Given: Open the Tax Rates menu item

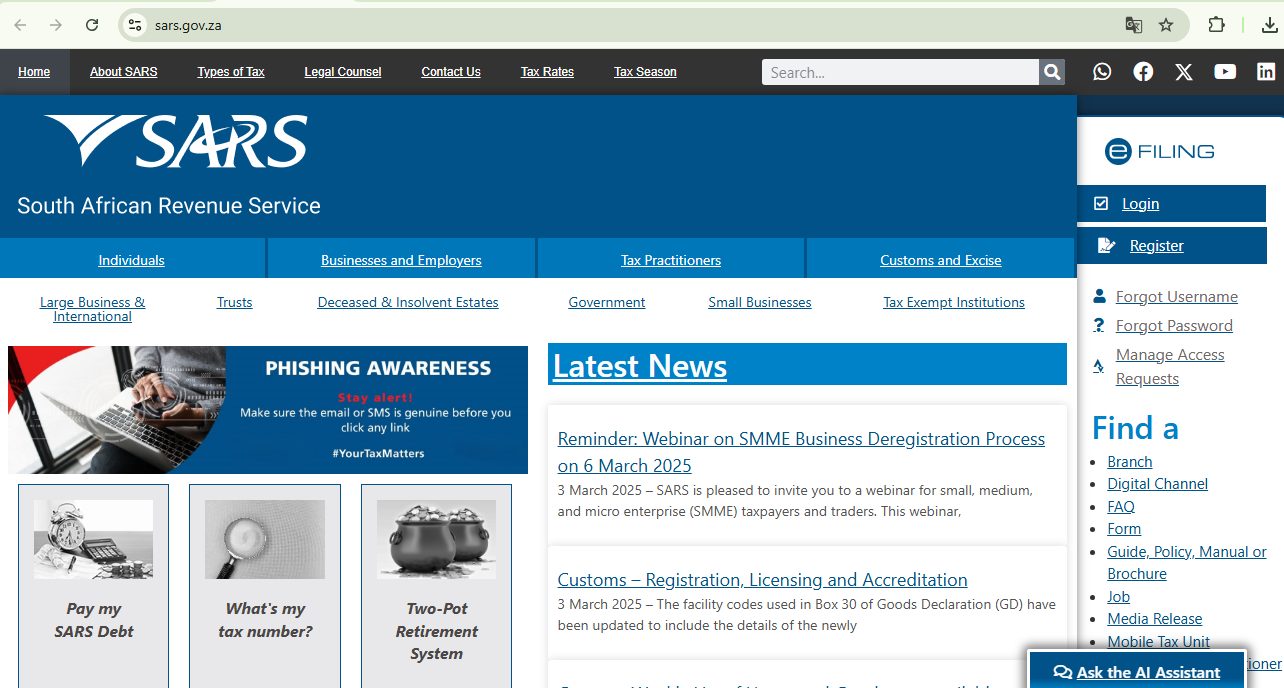Looking at the screenshot, I should tap(547, 72).
